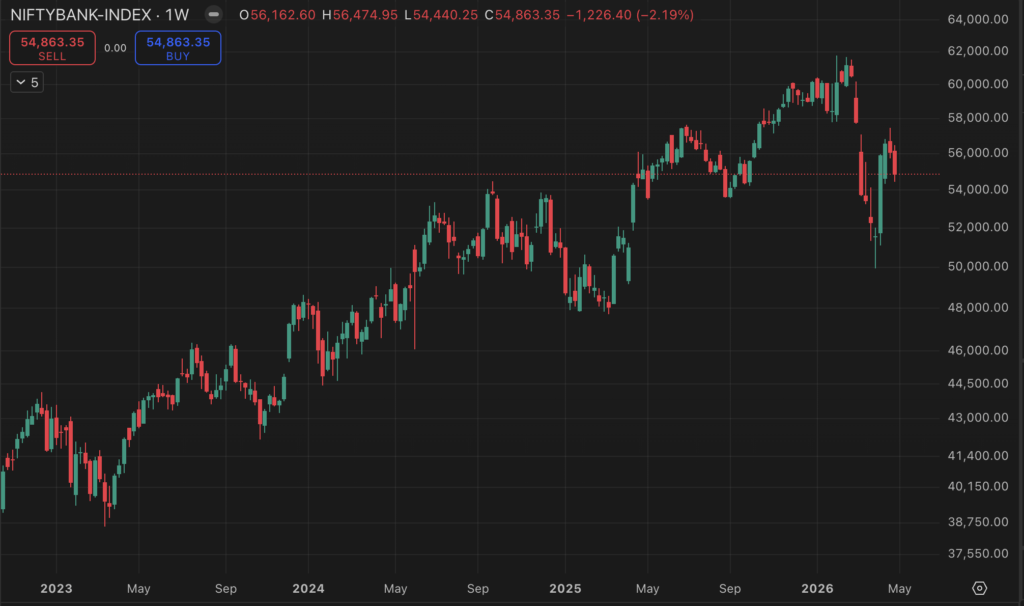Click the 46,000.00 price axis label

click(978, 351)
